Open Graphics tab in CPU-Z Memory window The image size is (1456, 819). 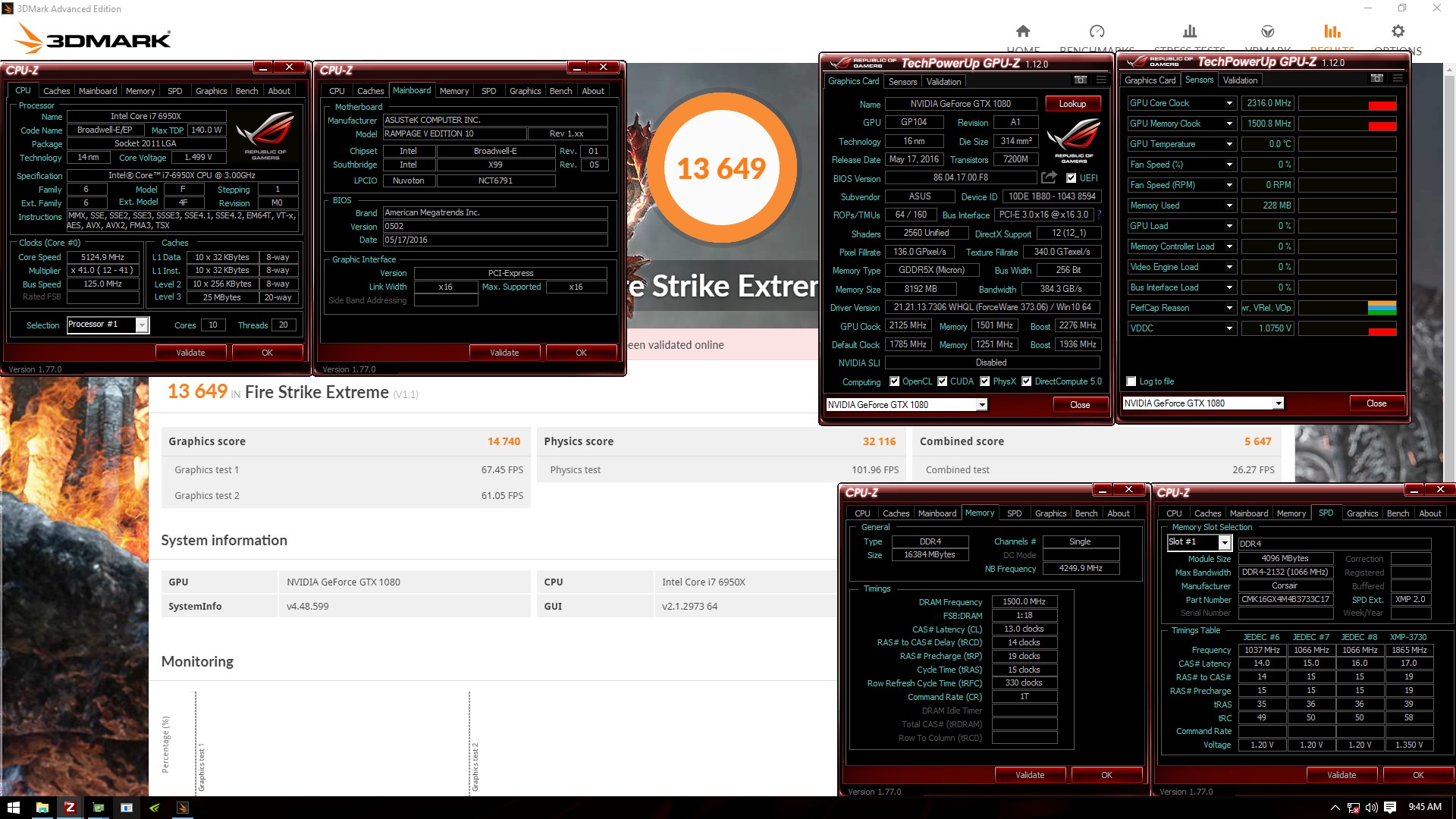click(x=1050, y=513)
